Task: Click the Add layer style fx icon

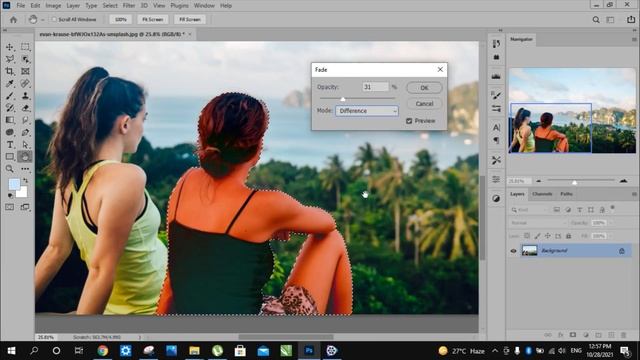Action: 560,335
